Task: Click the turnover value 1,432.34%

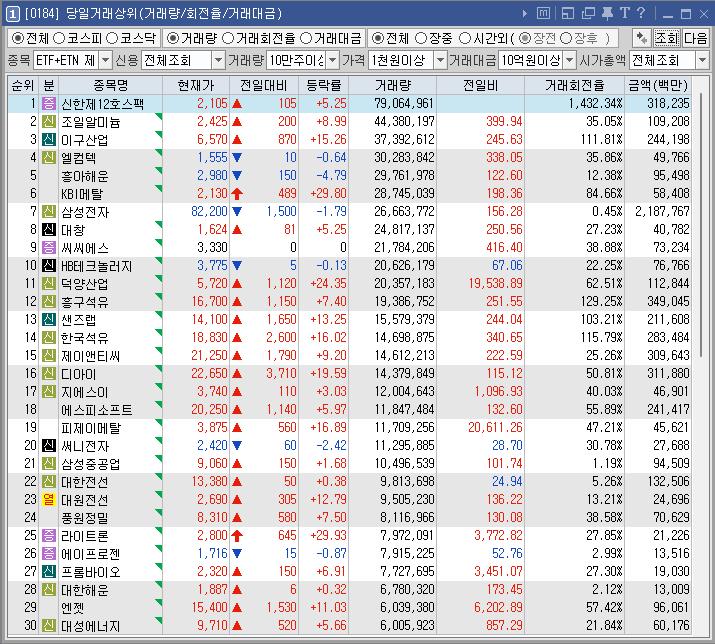Action: [x=595, y=104]
